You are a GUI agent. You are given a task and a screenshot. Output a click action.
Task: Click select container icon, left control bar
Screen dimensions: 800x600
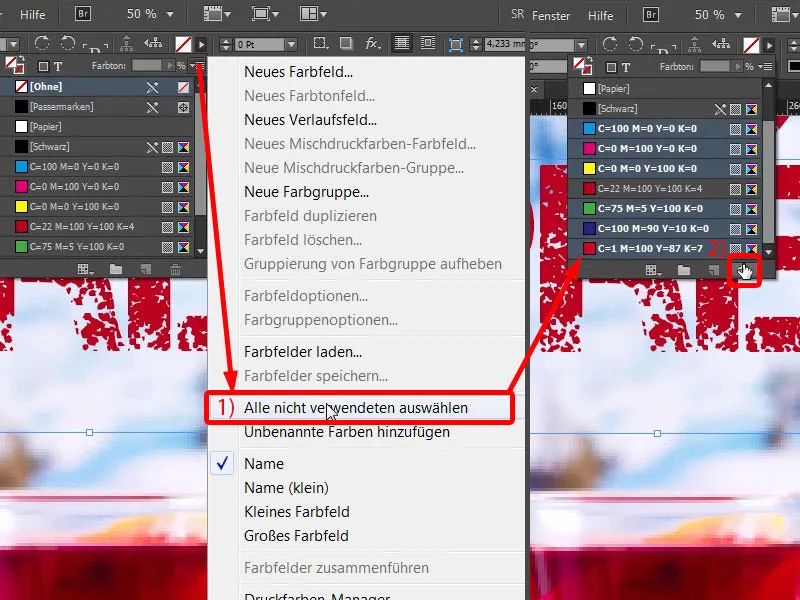[126, 44]
